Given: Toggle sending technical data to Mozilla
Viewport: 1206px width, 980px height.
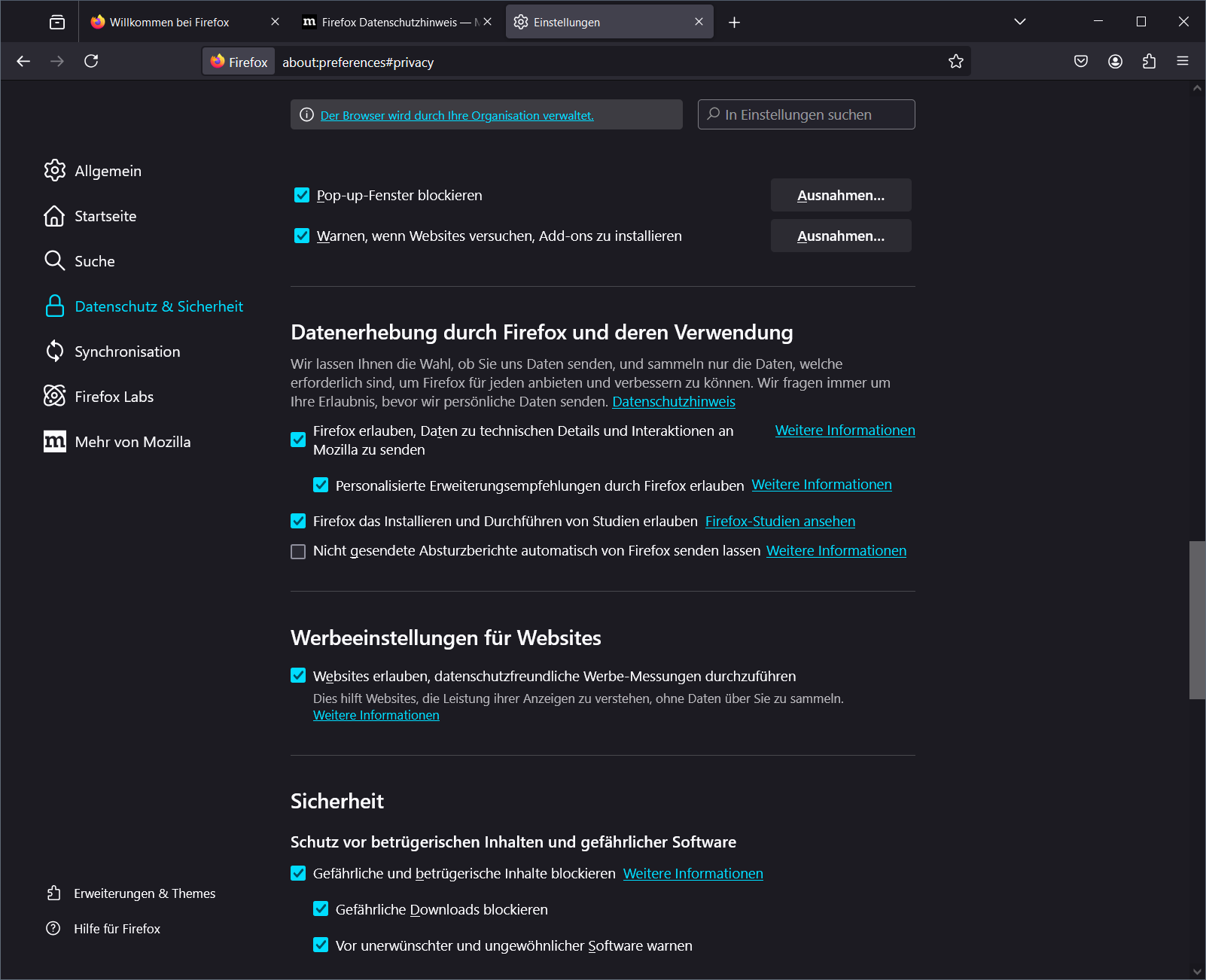Looking at the screenshot, I should click(298, 440).
